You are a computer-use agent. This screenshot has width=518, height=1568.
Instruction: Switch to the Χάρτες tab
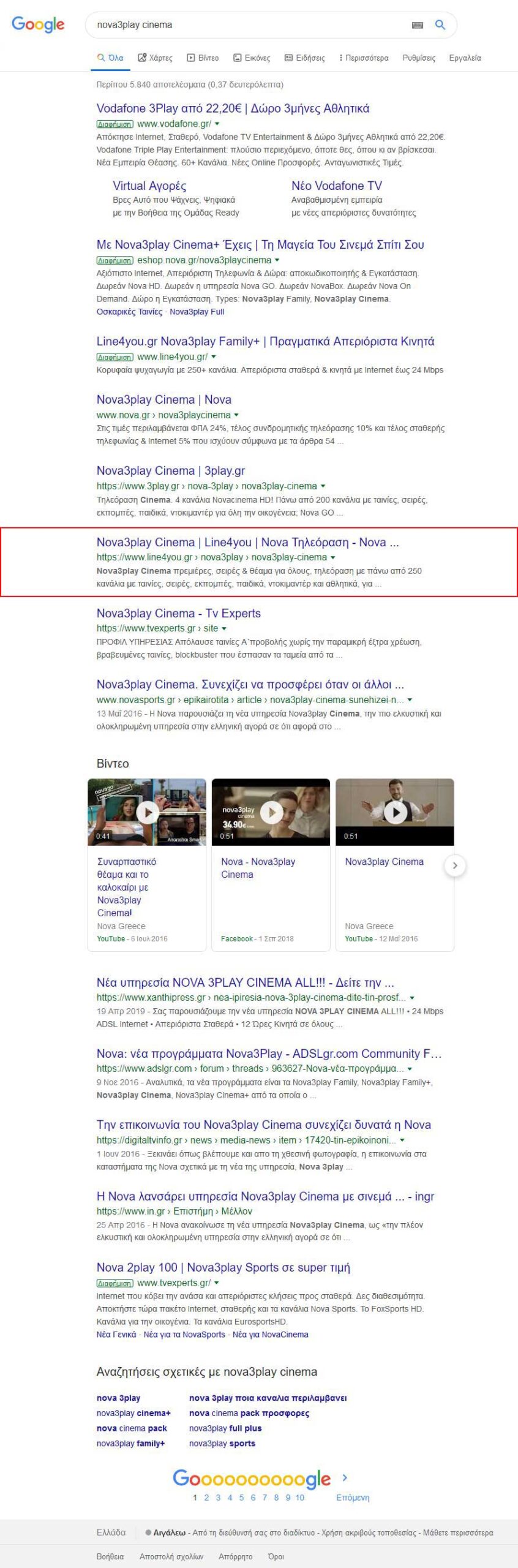point(155,58)
